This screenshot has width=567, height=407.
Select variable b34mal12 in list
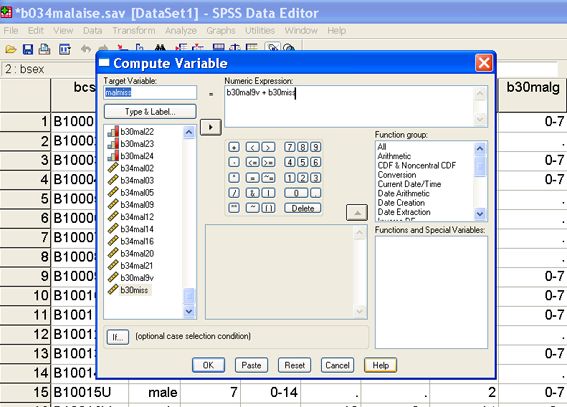[x=137, y=217]
